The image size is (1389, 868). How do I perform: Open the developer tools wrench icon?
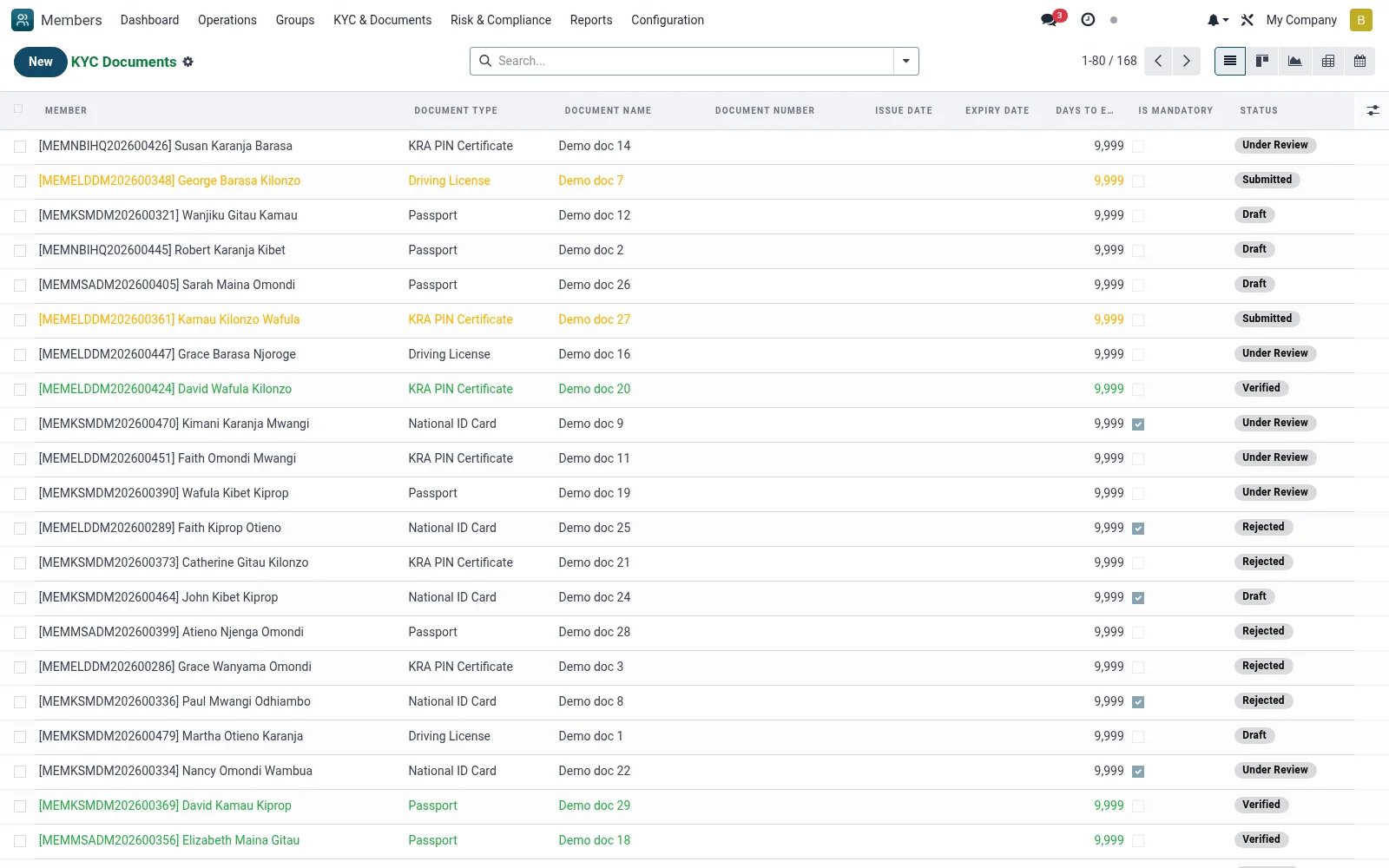[x=1247, y=20]
